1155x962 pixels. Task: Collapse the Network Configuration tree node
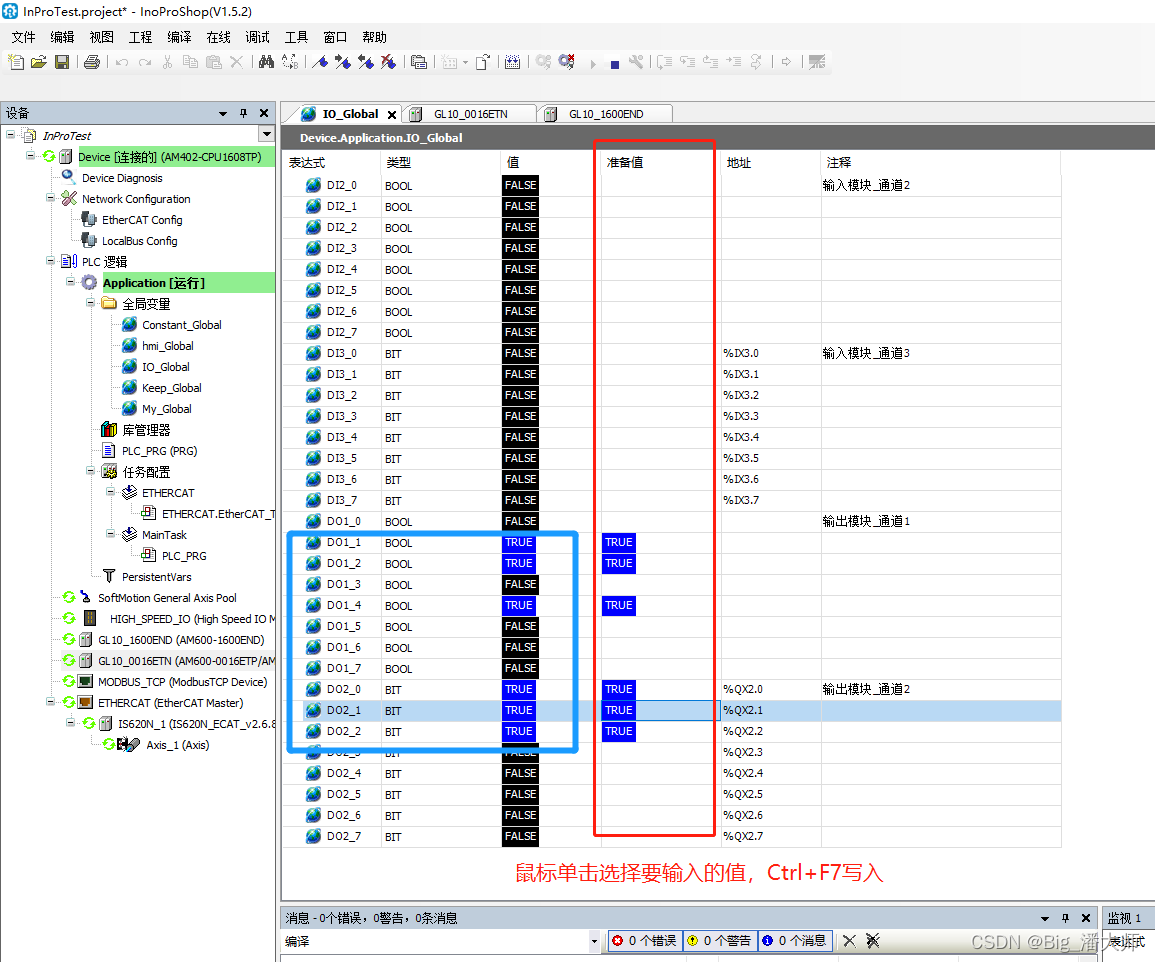(x=50, y=197)
